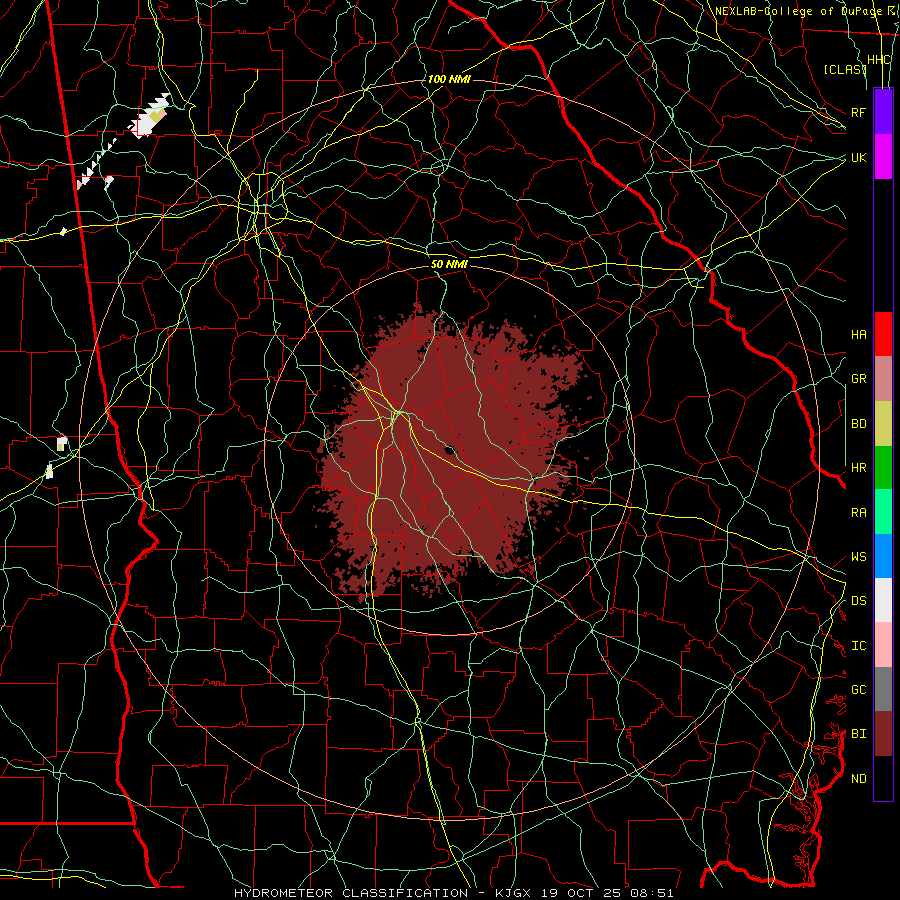
Task: Click the RA legend label
Action: point(859,513)
